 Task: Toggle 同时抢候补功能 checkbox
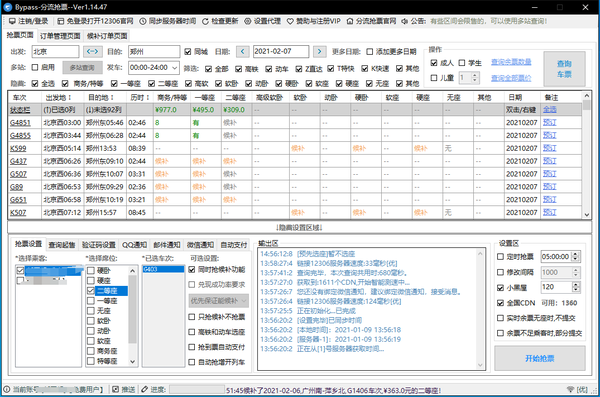pyautogui.click(x=192, y=270)
